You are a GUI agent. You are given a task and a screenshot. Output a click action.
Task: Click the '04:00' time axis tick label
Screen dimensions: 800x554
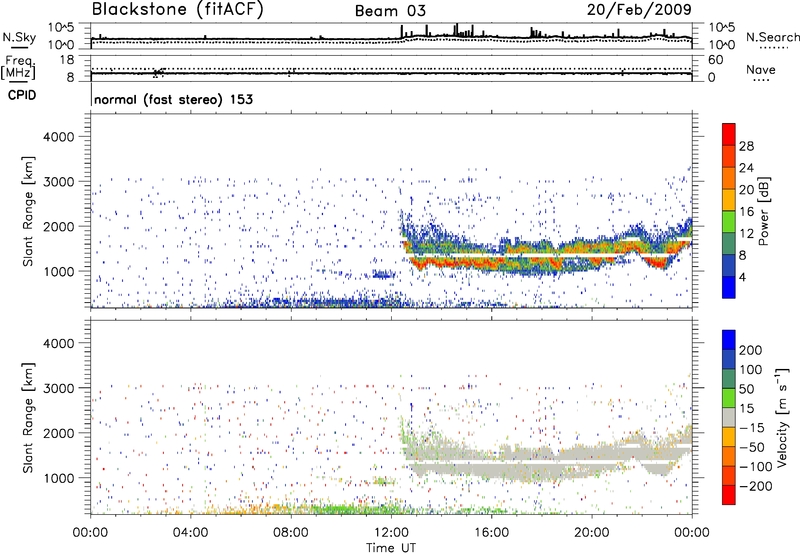click(190, 533)
